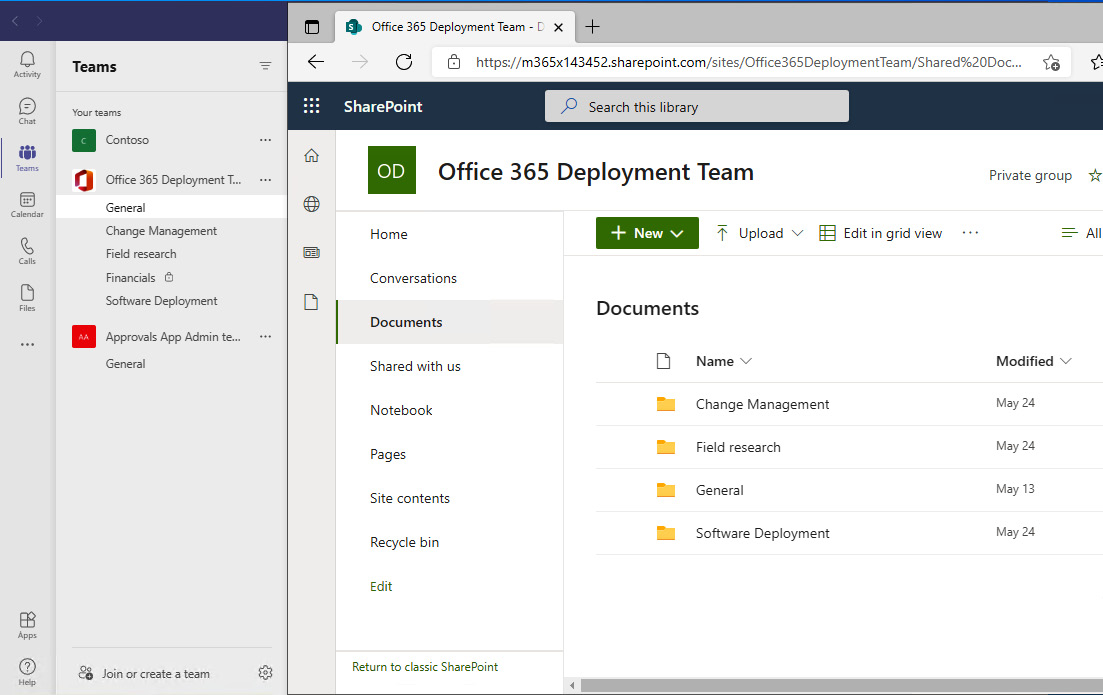1103x695 pixels.
Task: Open the SharePoint app launcher waffle
Action: (312, 106)
